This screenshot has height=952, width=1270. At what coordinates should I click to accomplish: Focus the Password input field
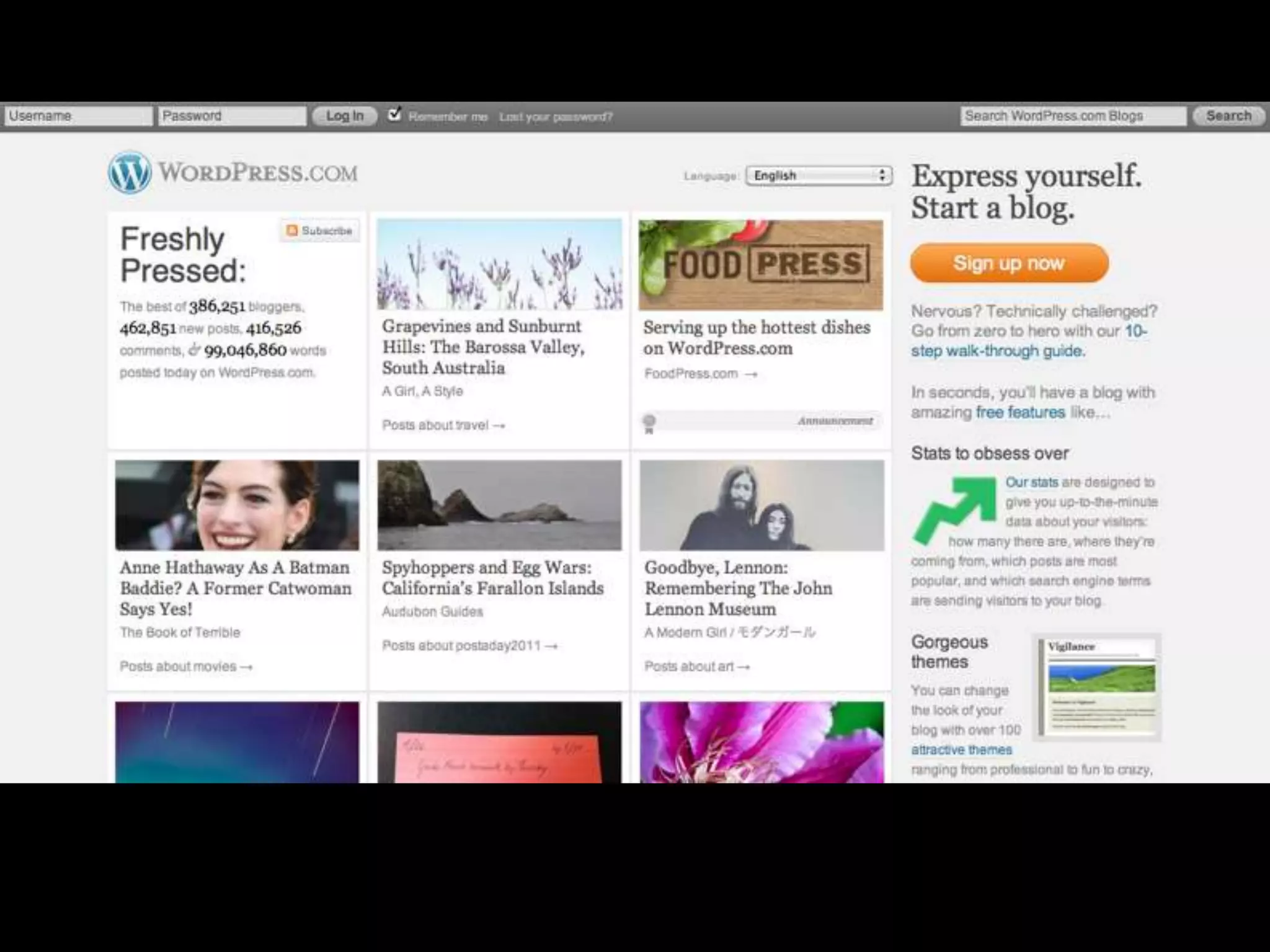pos(232,116)
